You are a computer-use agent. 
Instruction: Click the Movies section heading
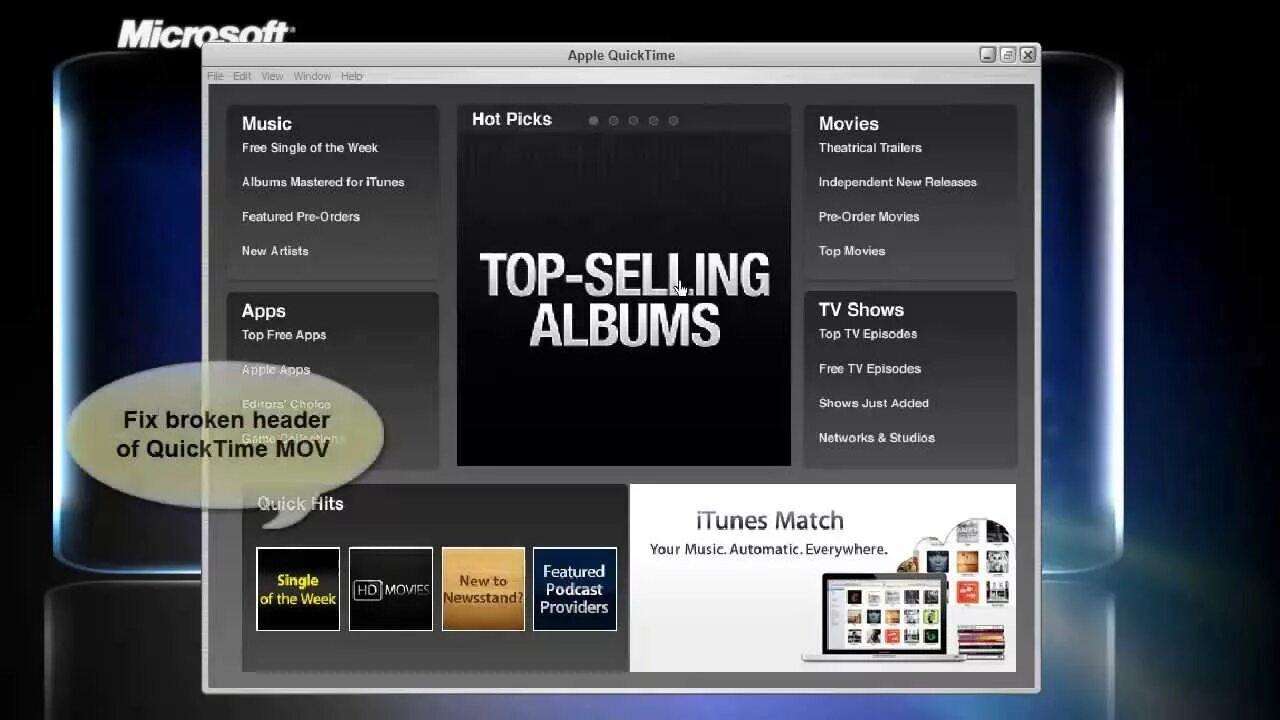click(x=849, y=124)
